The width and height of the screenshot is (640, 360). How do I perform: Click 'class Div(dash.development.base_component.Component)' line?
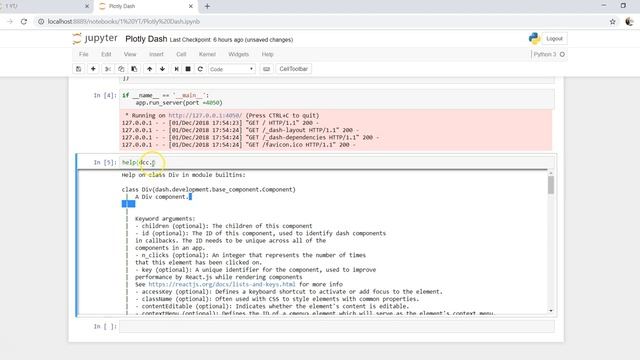pos(209,190)
